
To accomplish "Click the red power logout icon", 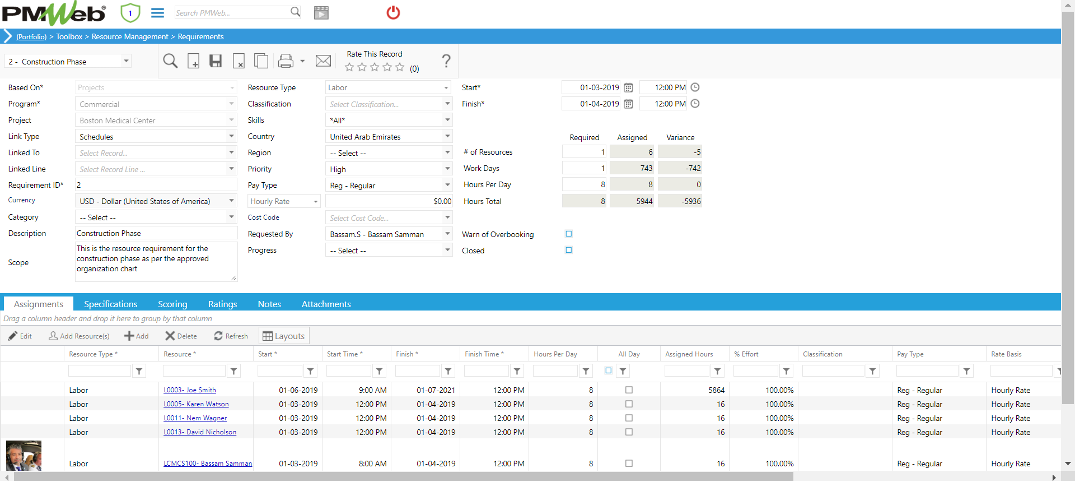I will (x=393, y=12).
